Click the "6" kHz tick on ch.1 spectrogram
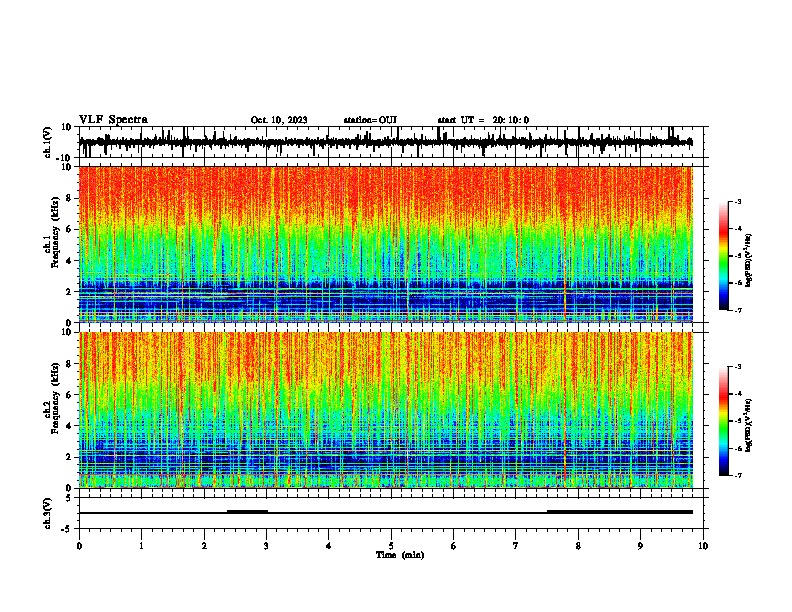This screenshot has width=792, height=612. pos(69,230)
